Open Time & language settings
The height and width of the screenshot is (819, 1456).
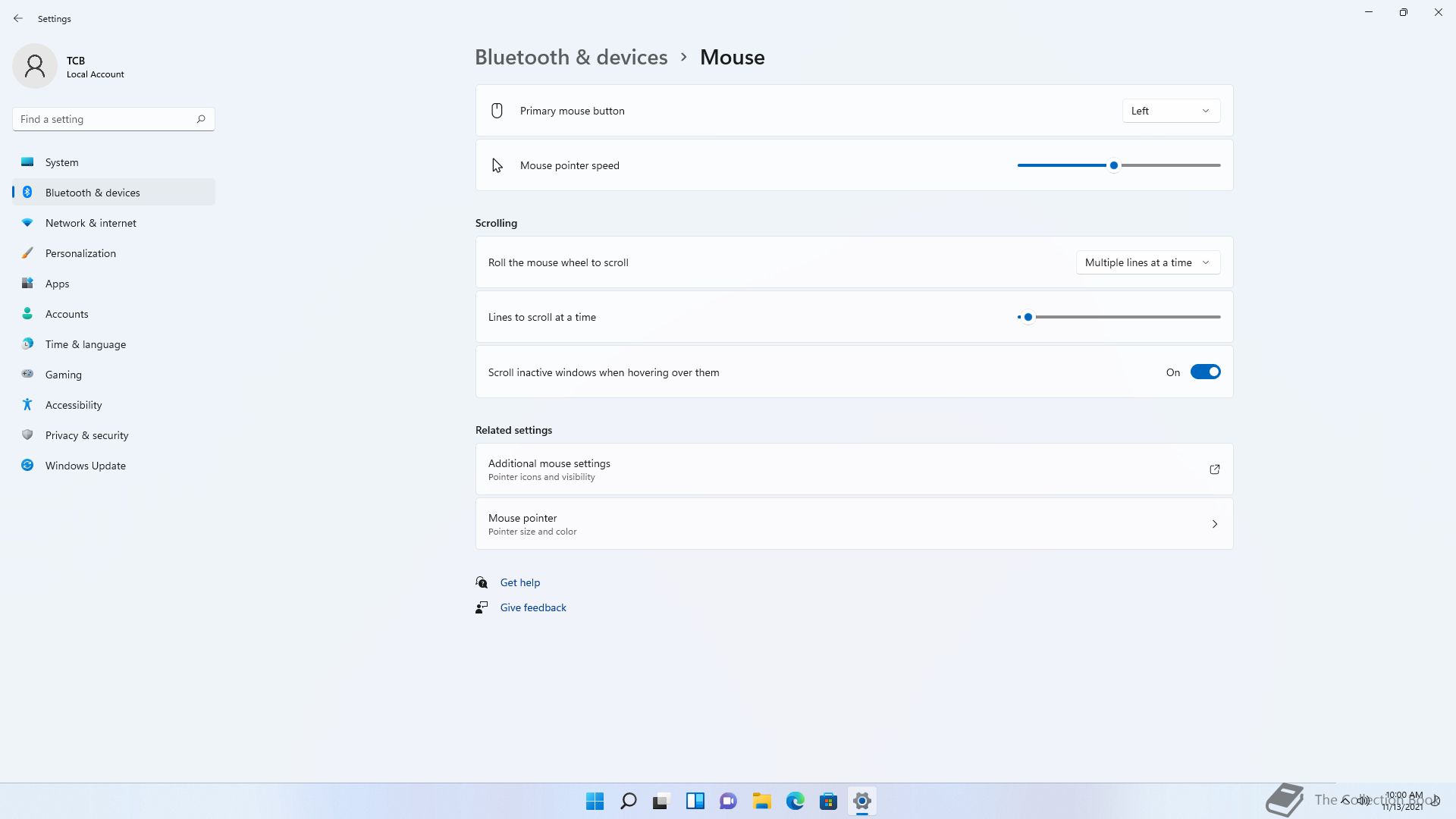(x=114, y=344)
